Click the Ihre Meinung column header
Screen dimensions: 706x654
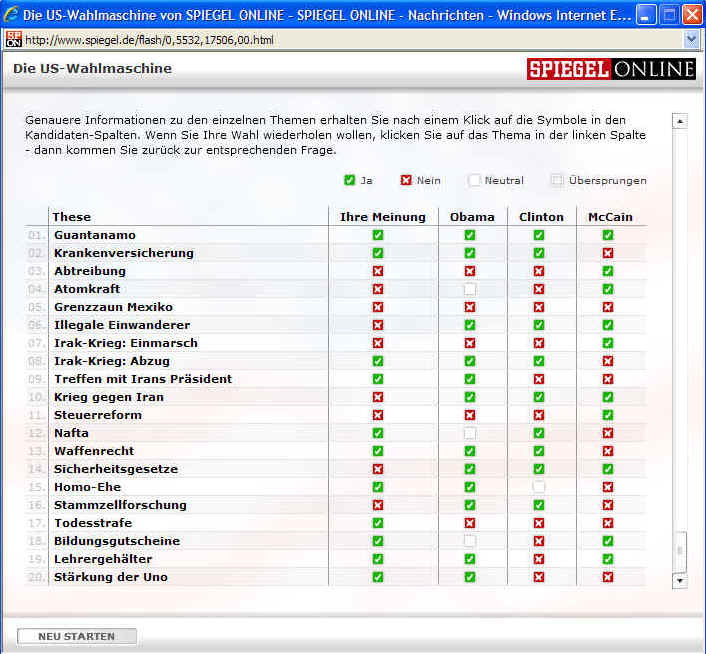(383, 217)
